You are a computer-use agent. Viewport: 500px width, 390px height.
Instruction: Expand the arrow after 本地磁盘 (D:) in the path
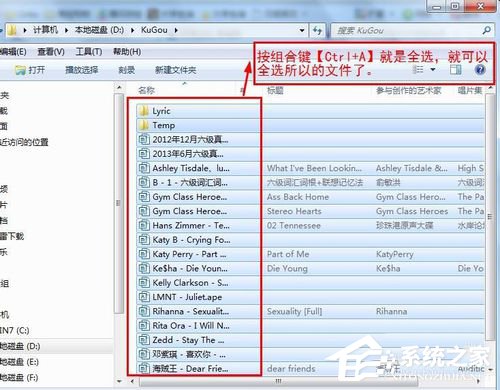[133, 30]
